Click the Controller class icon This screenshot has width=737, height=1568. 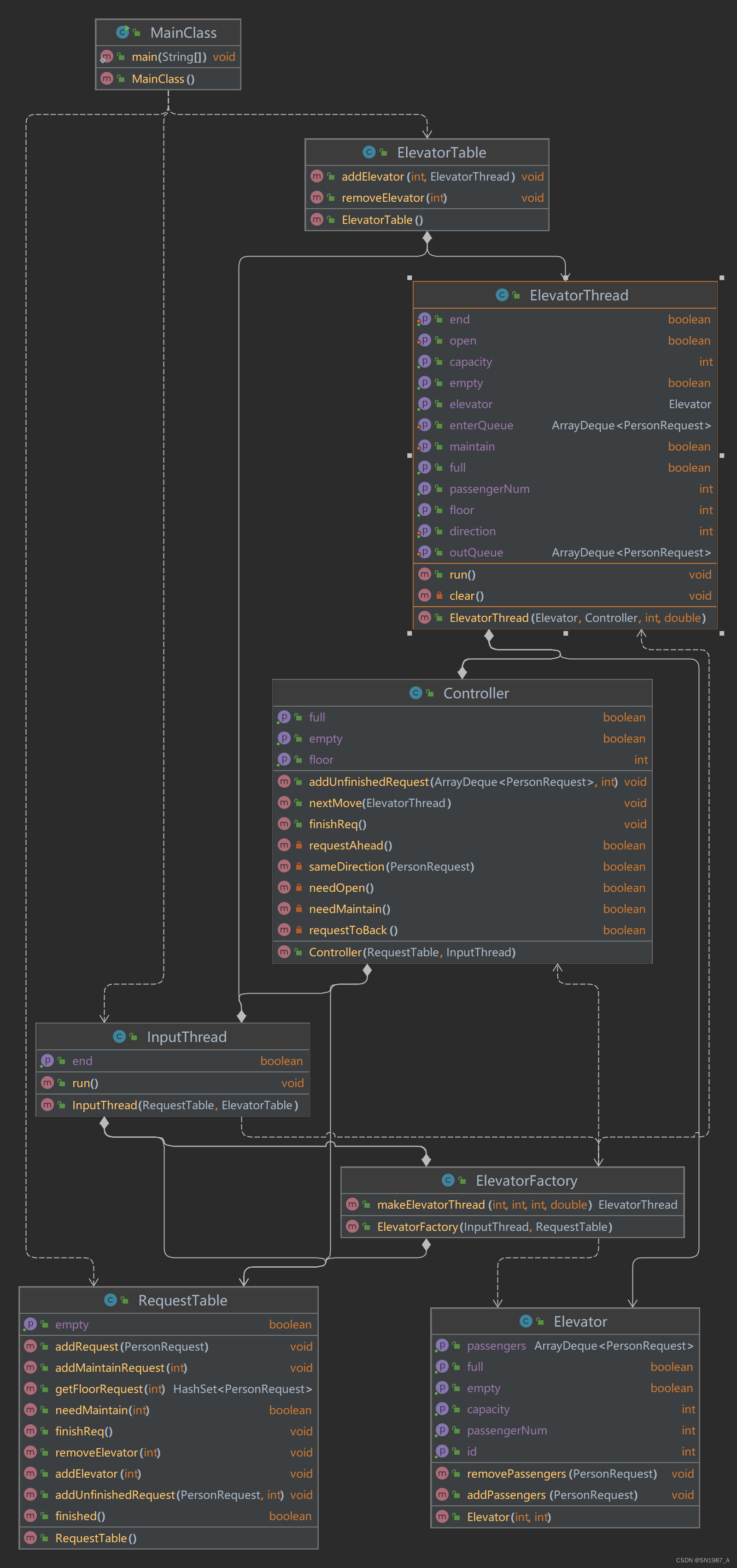pos(415,693)
